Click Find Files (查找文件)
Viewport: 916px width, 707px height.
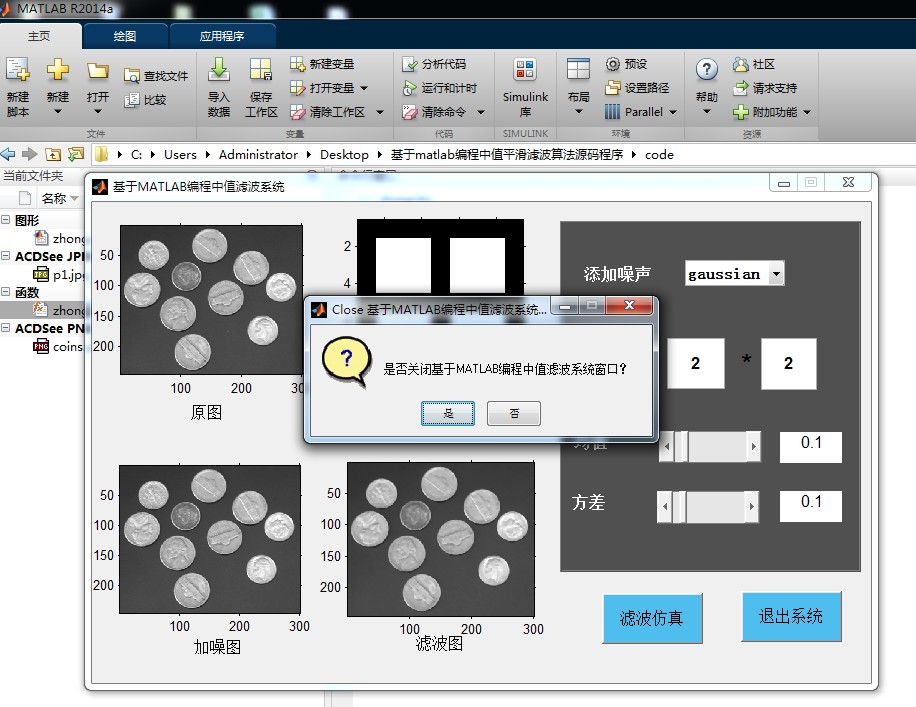[x=156, y=76]
